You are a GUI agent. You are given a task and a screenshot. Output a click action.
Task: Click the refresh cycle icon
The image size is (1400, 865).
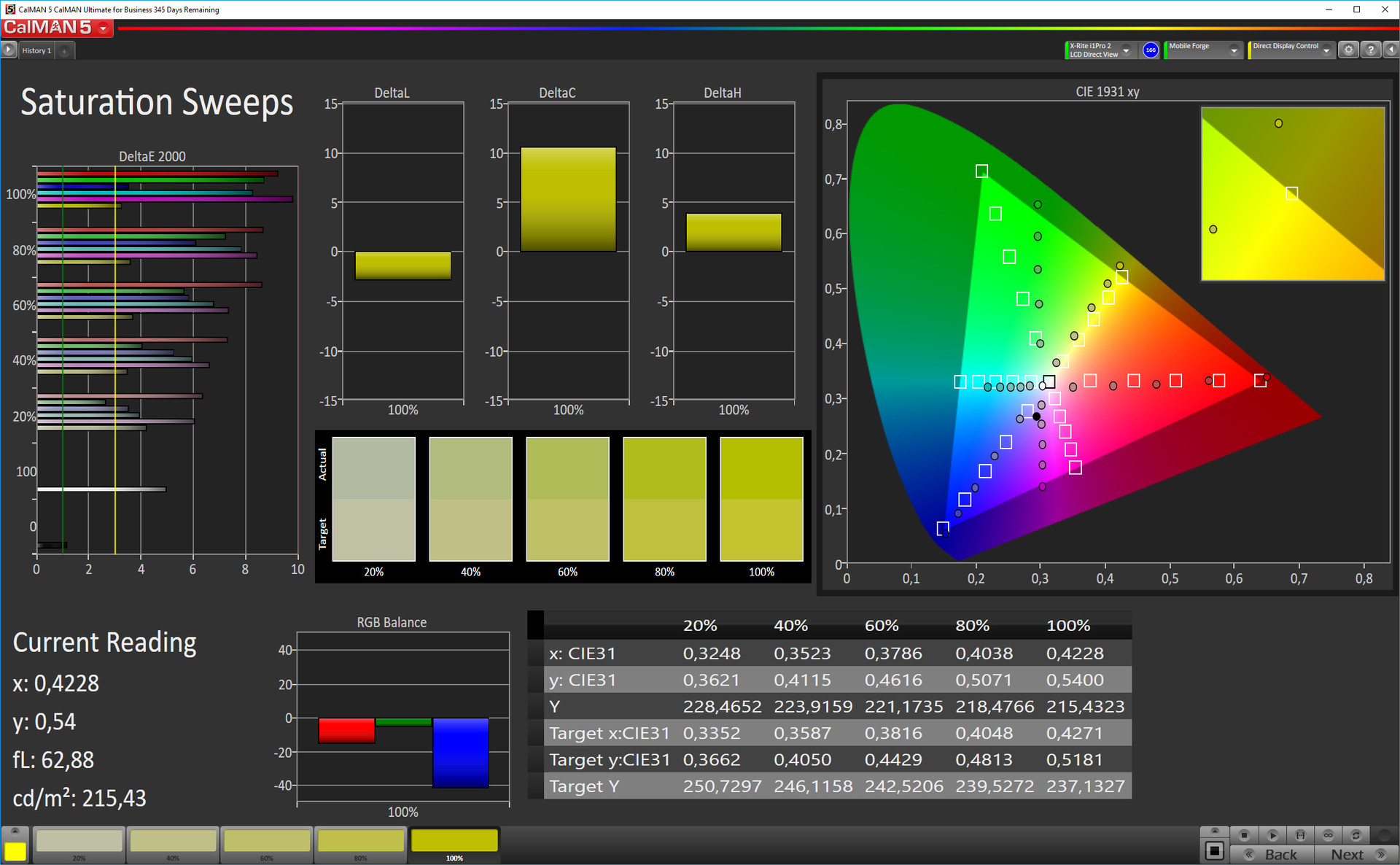point(1356,835)
